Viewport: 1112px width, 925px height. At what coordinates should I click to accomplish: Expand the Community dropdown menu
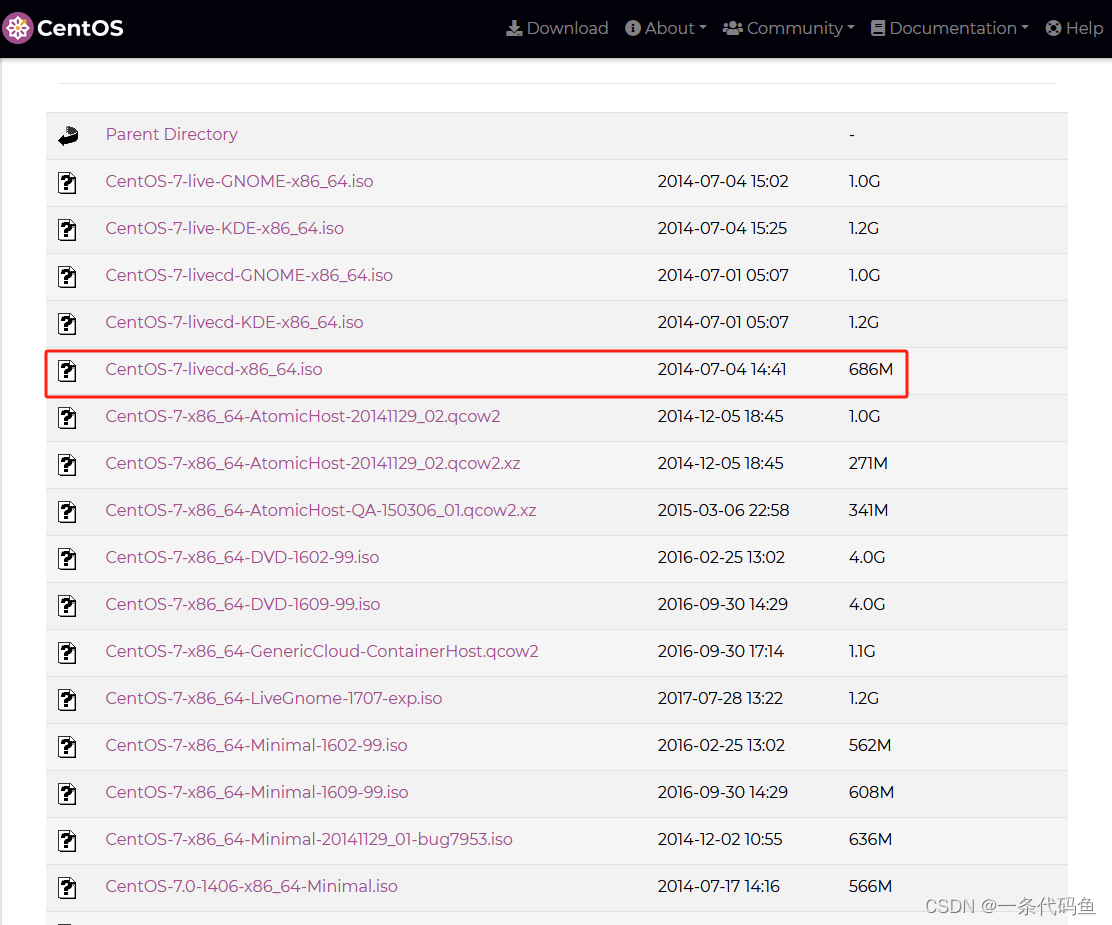tap(789, 28)
